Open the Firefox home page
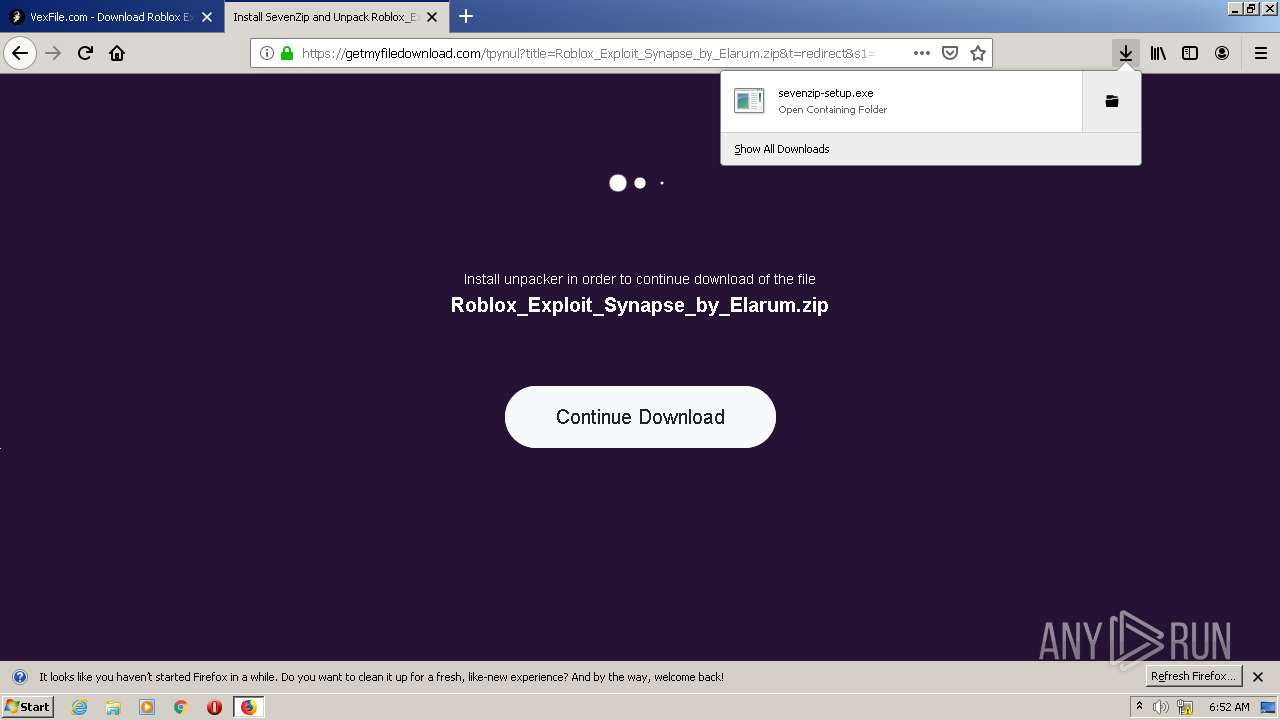 coord(117,53)
